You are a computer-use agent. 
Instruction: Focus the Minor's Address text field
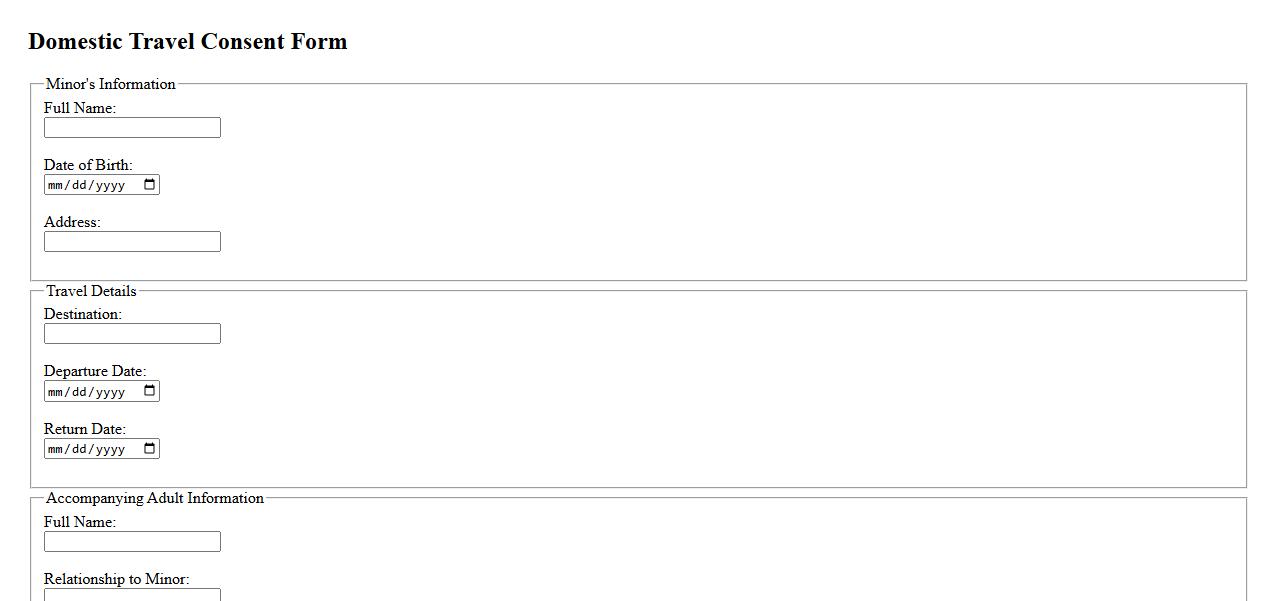132,242
